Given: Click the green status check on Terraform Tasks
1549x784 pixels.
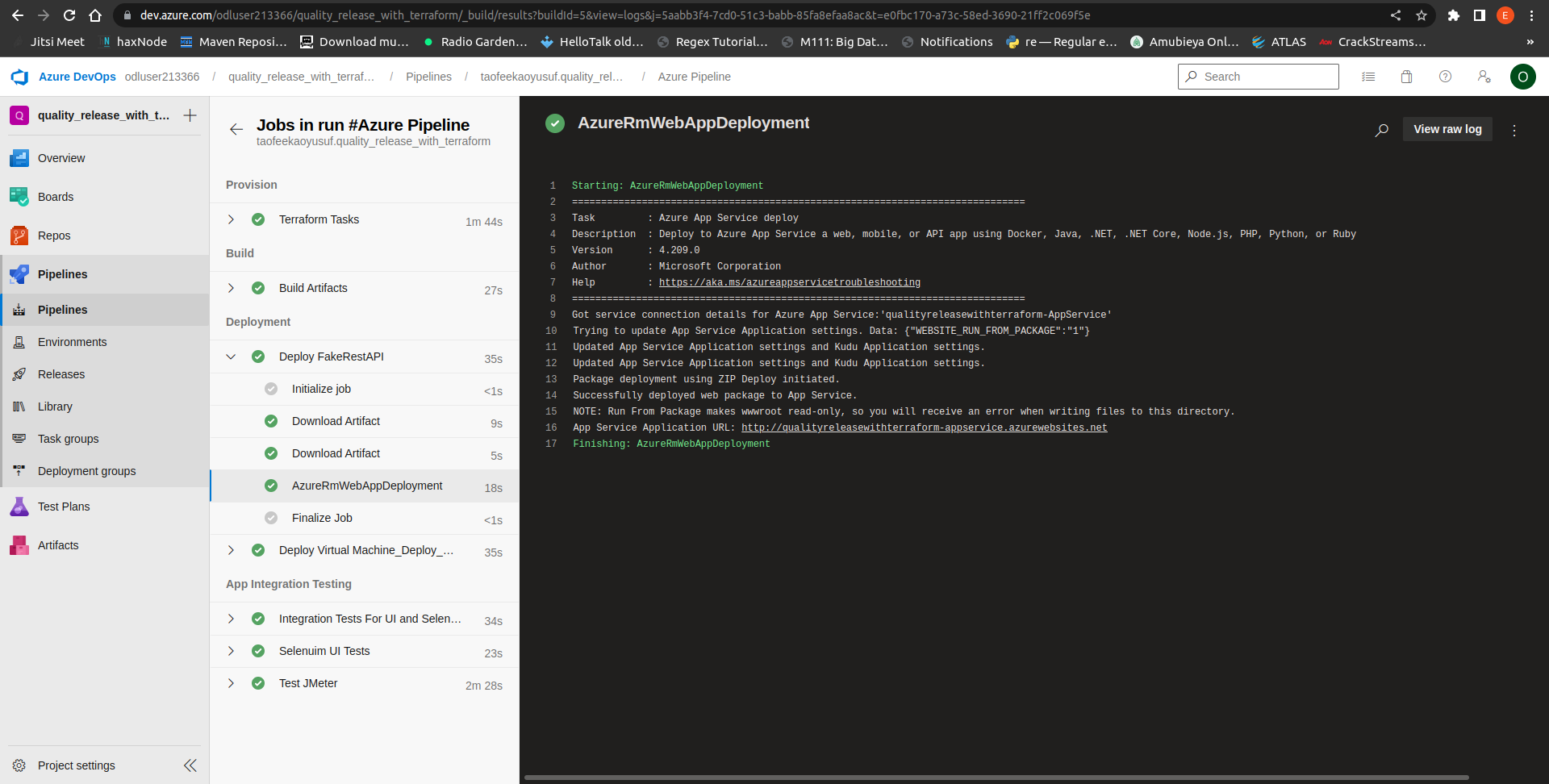Looking at the screenshot, I should [x=258, y=219].
